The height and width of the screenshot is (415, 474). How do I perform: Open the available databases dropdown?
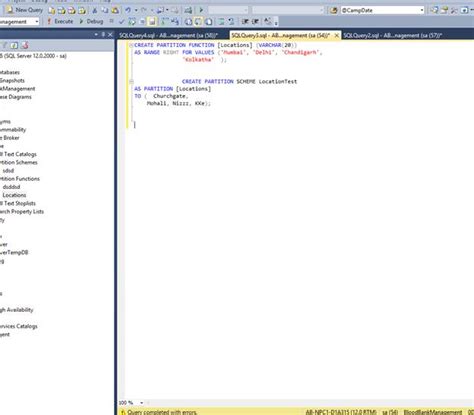37,22
